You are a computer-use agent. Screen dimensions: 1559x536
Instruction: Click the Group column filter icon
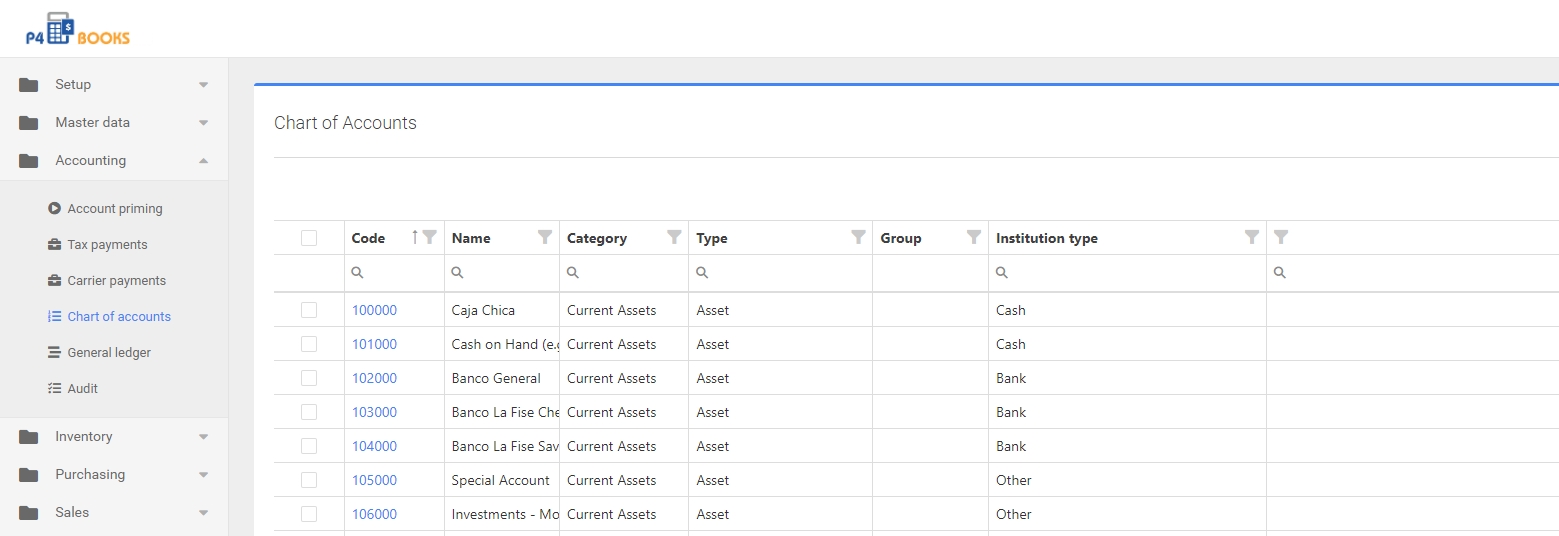(974, 238)
